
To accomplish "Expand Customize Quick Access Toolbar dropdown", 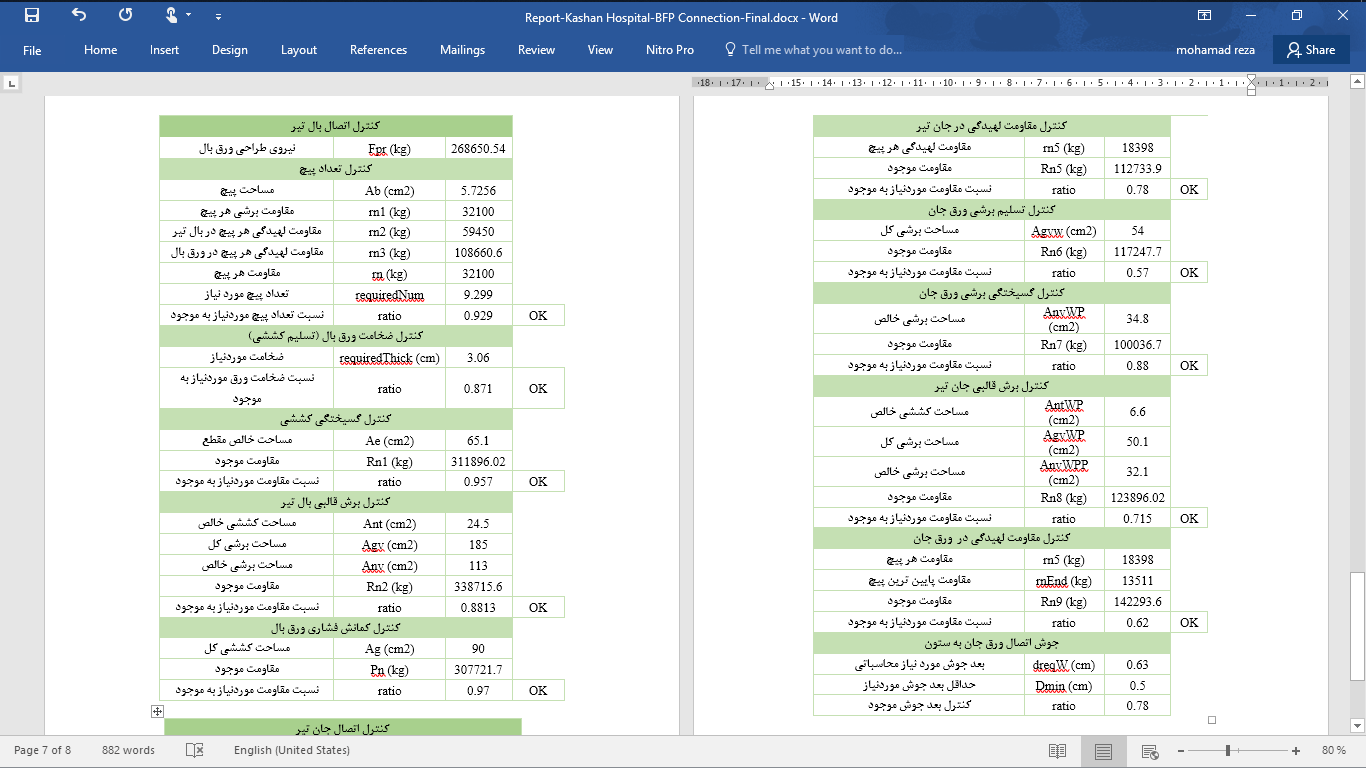I will (218, 17).
